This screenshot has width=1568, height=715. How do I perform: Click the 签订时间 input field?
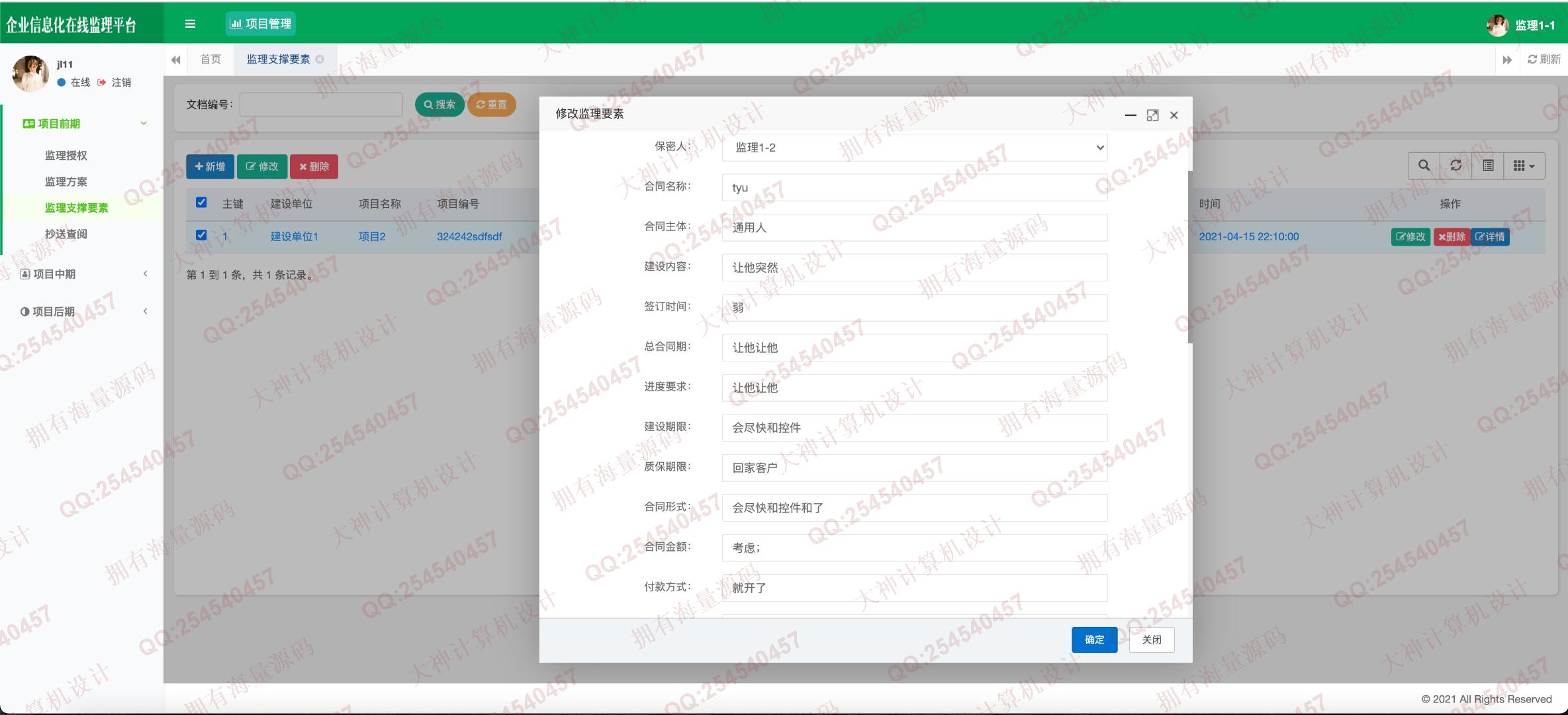[x=915, y=308]
